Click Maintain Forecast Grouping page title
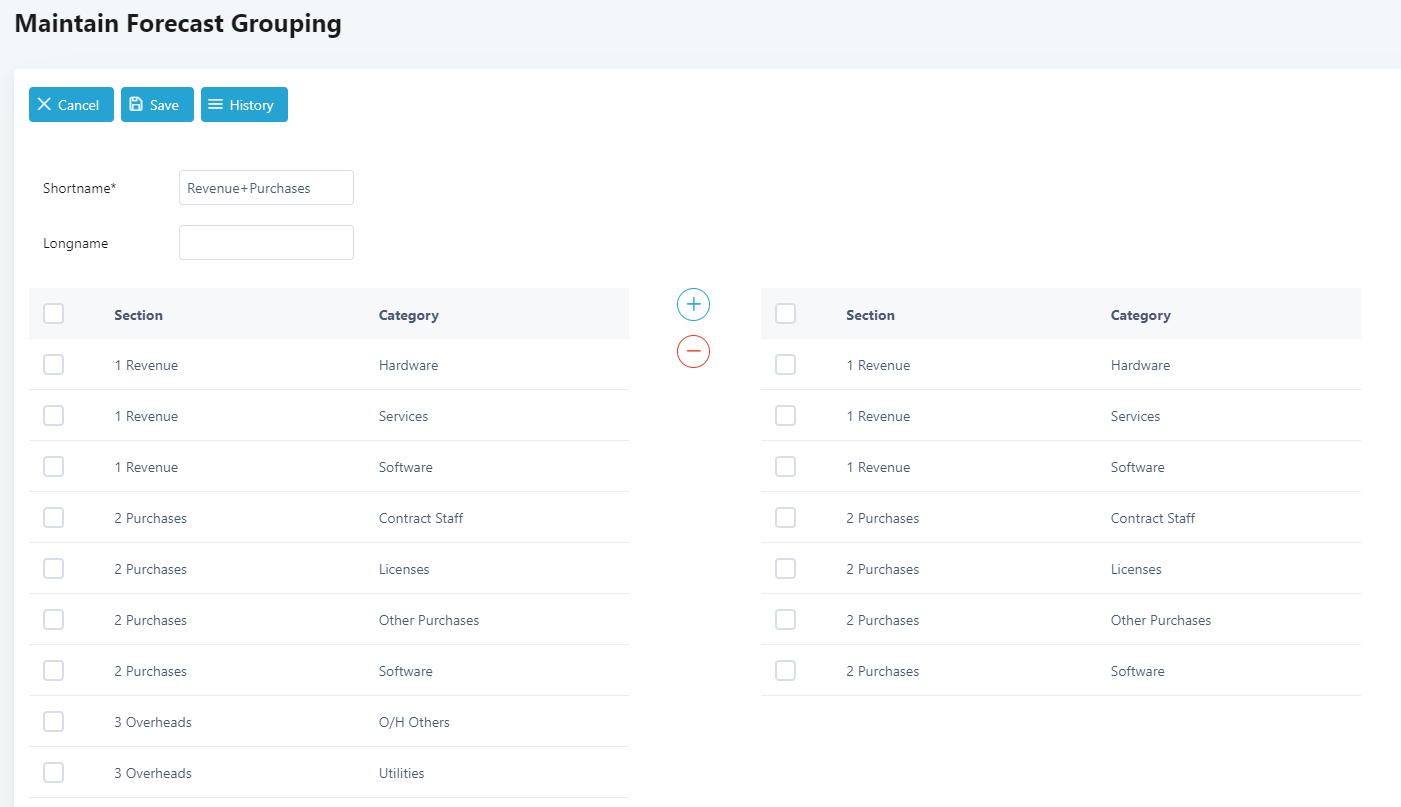The width and height of the screenshot is (1401, 807). tap(178, 24)
